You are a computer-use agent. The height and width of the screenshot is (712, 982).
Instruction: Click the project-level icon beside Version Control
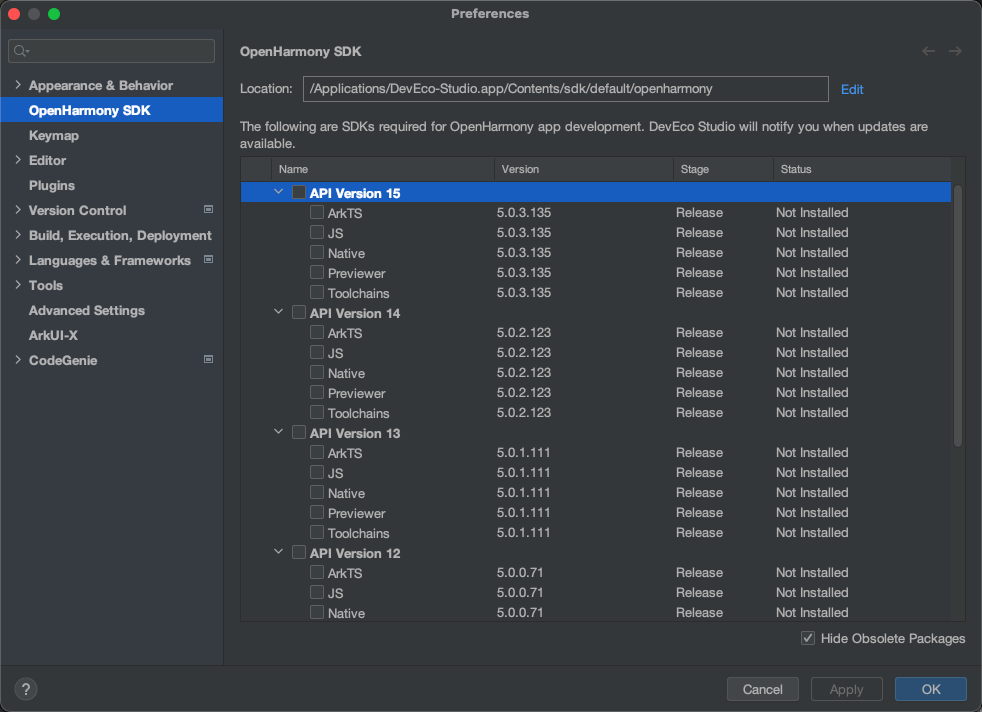tap(209, 210)
